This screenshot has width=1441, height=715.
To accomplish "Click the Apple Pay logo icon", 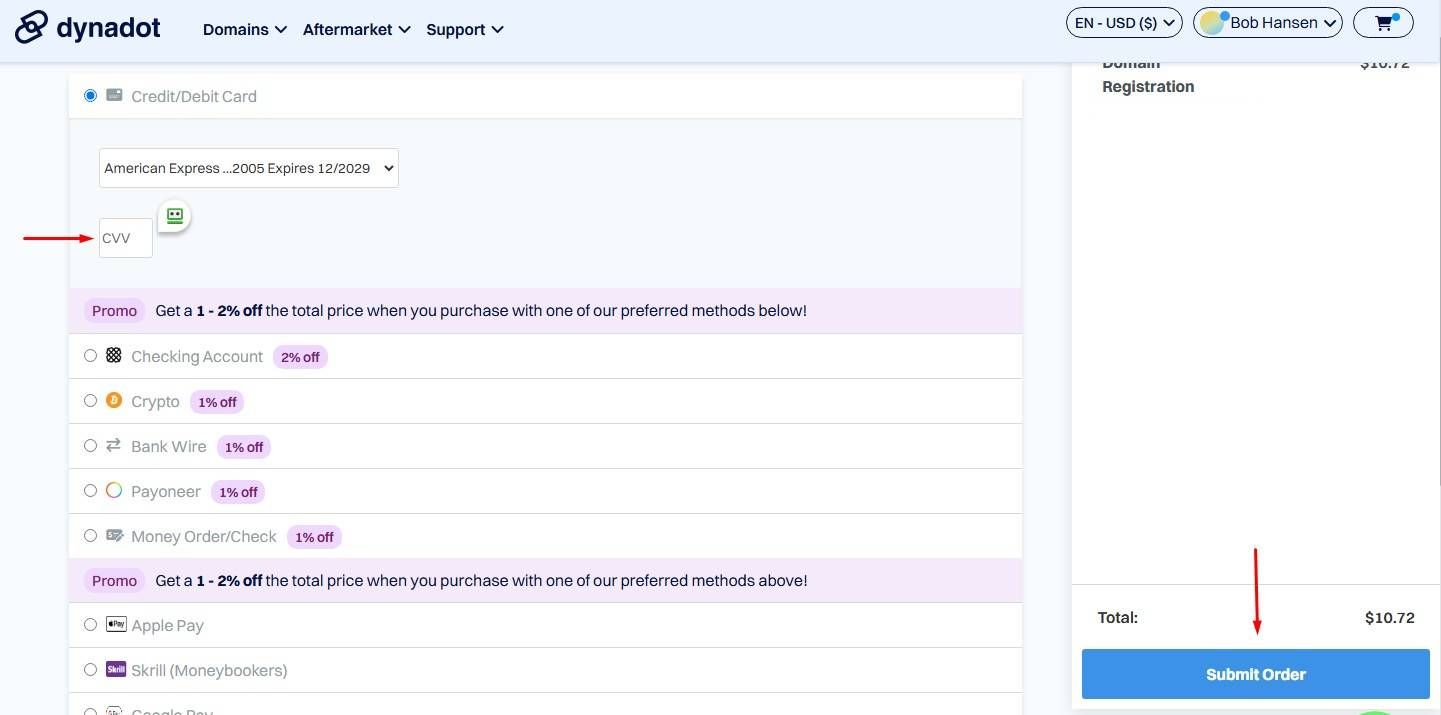I will tap(116, 624).
